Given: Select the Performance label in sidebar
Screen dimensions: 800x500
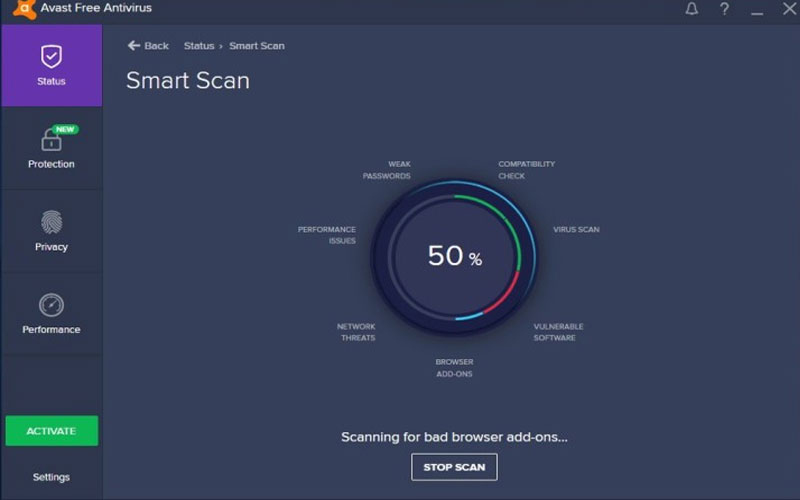Looking at the screenshot, I should 51,330.
